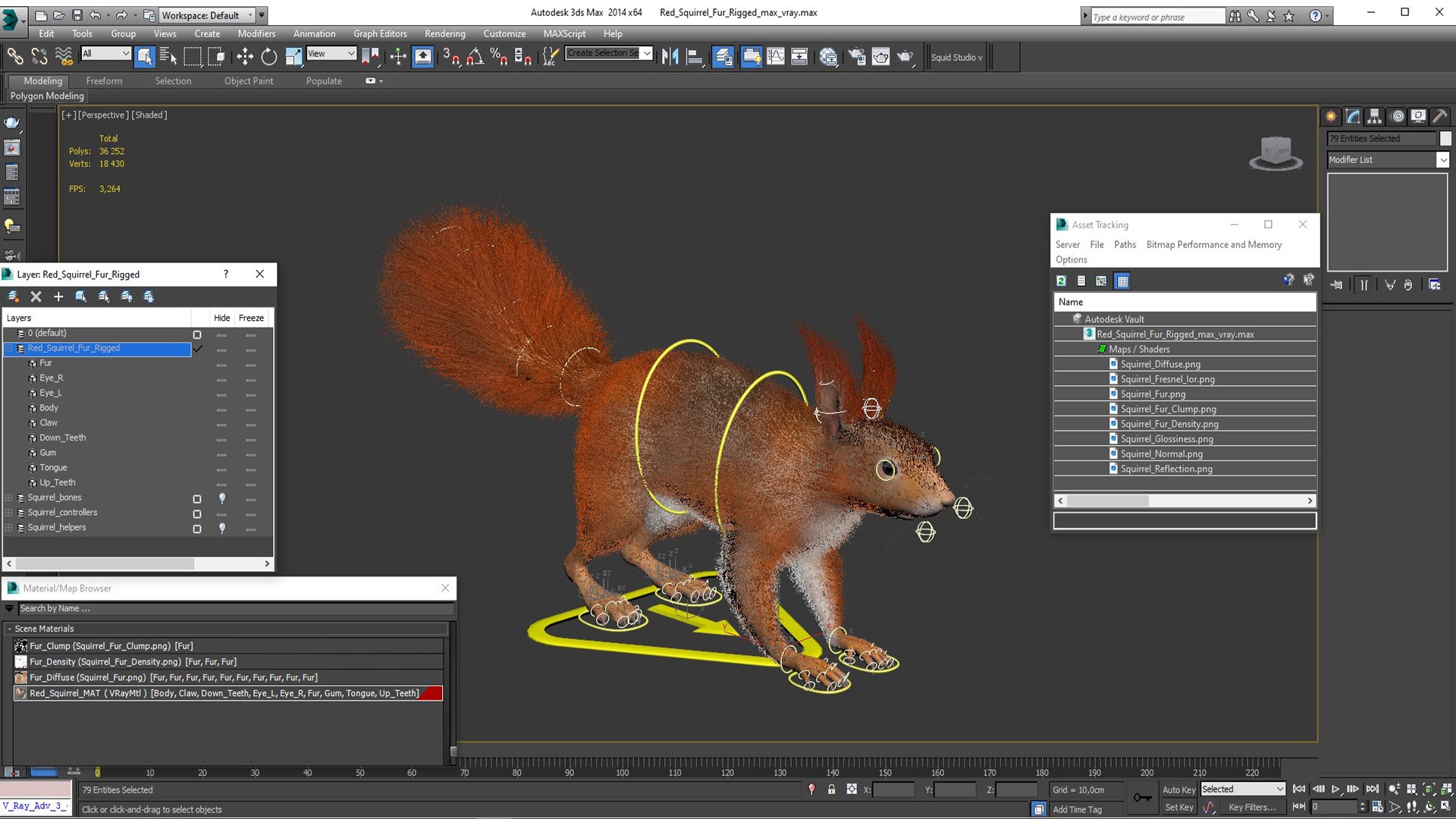Open the reference coordinate View dropdown
The width and height of the screenshot is (1456, 819).
pos(331,53)
